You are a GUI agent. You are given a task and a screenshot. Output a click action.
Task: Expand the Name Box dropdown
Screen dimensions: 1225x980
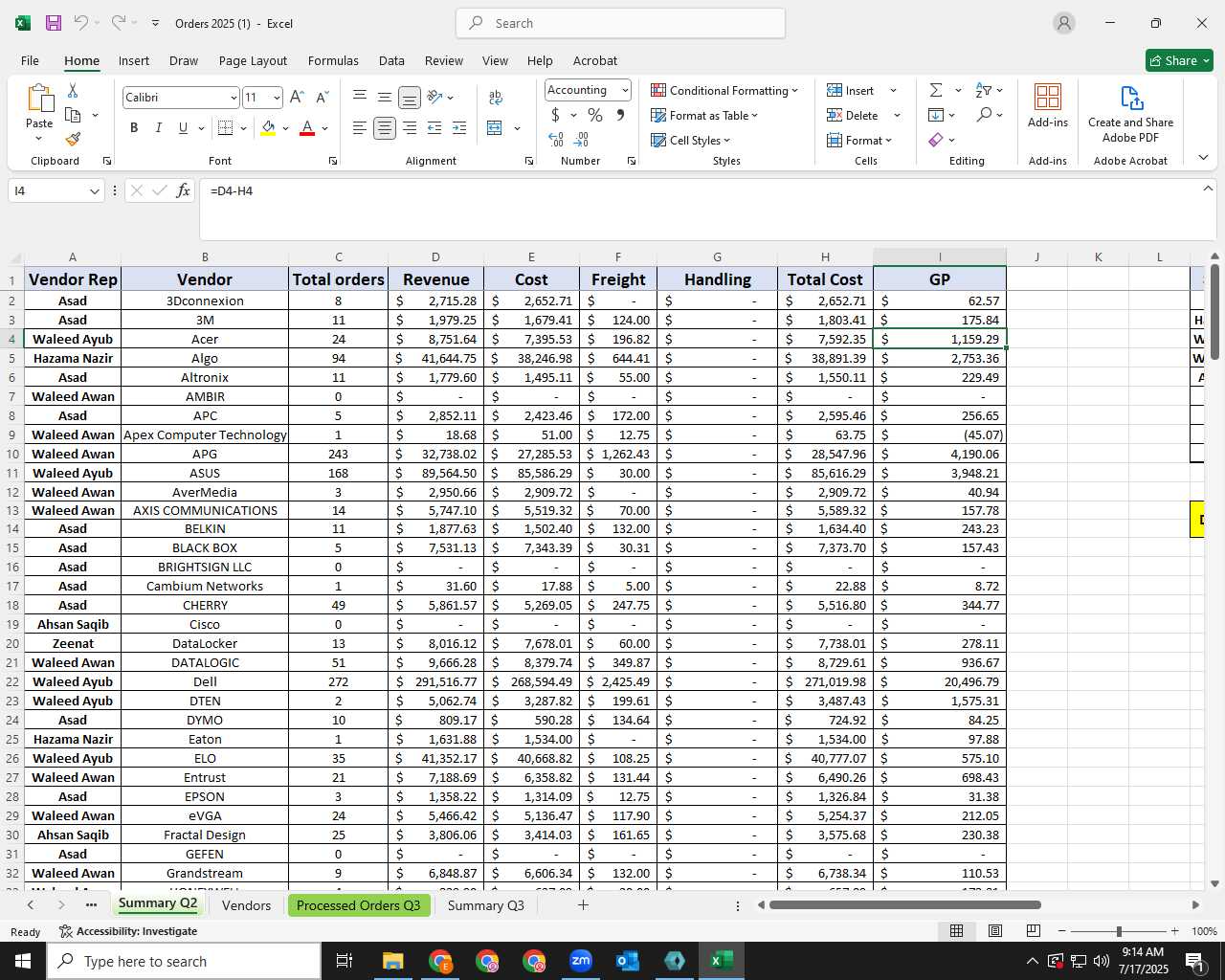click(x=94, y=191)
